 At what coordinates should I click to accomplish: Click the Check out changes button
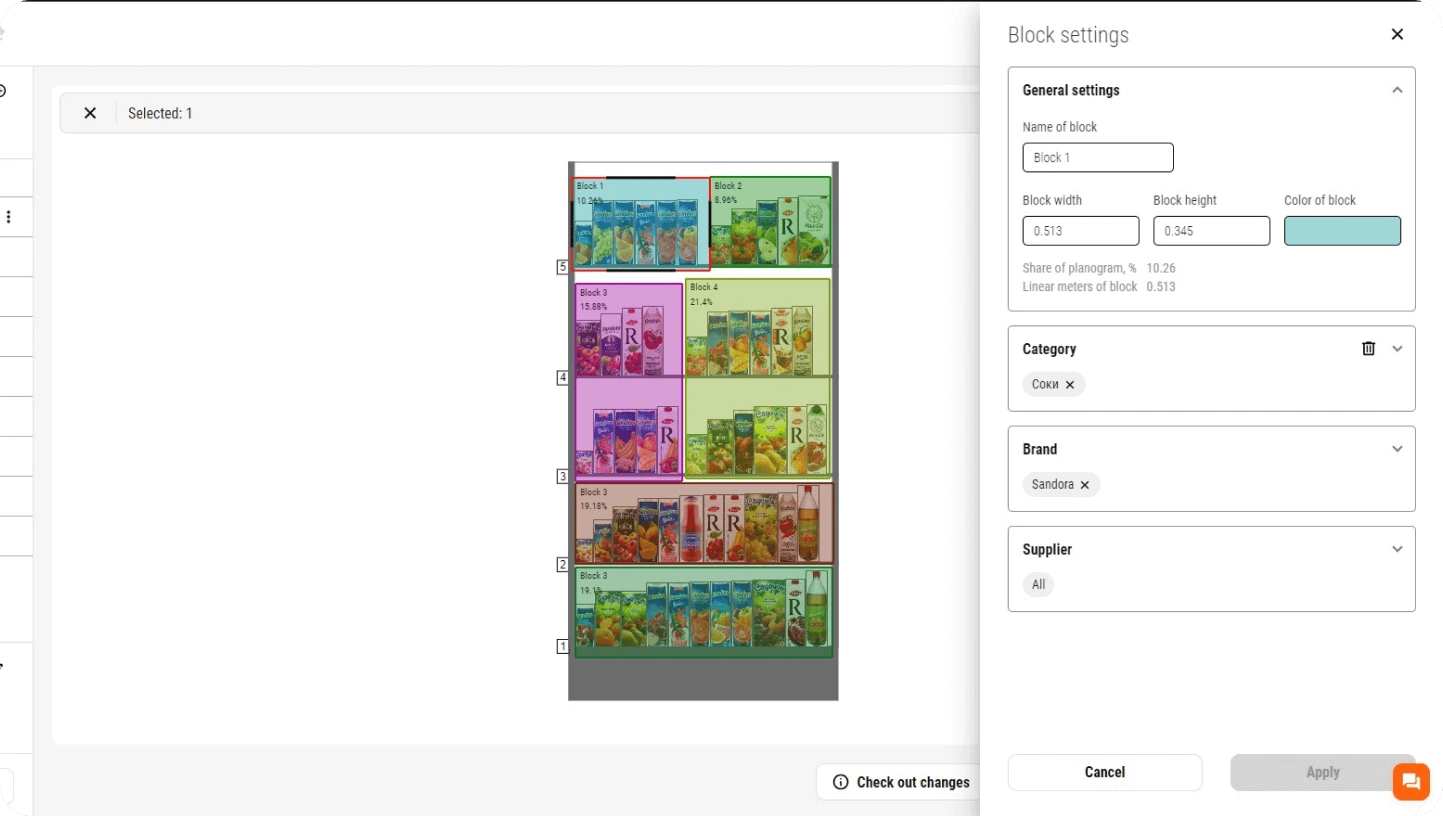tap(902, 782)
